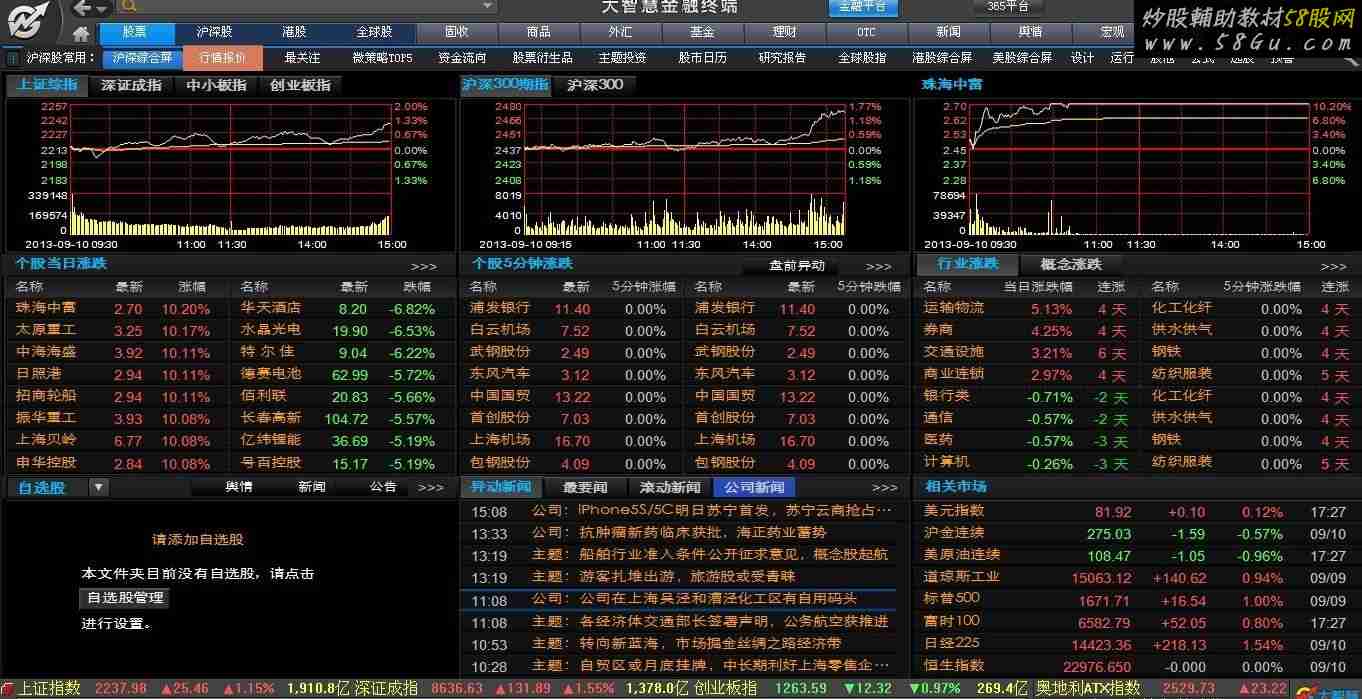Open the 抗肿瘤新药临床获批 news item
Viewport: 1362px width, 699px height.
(x=680, y=533)
